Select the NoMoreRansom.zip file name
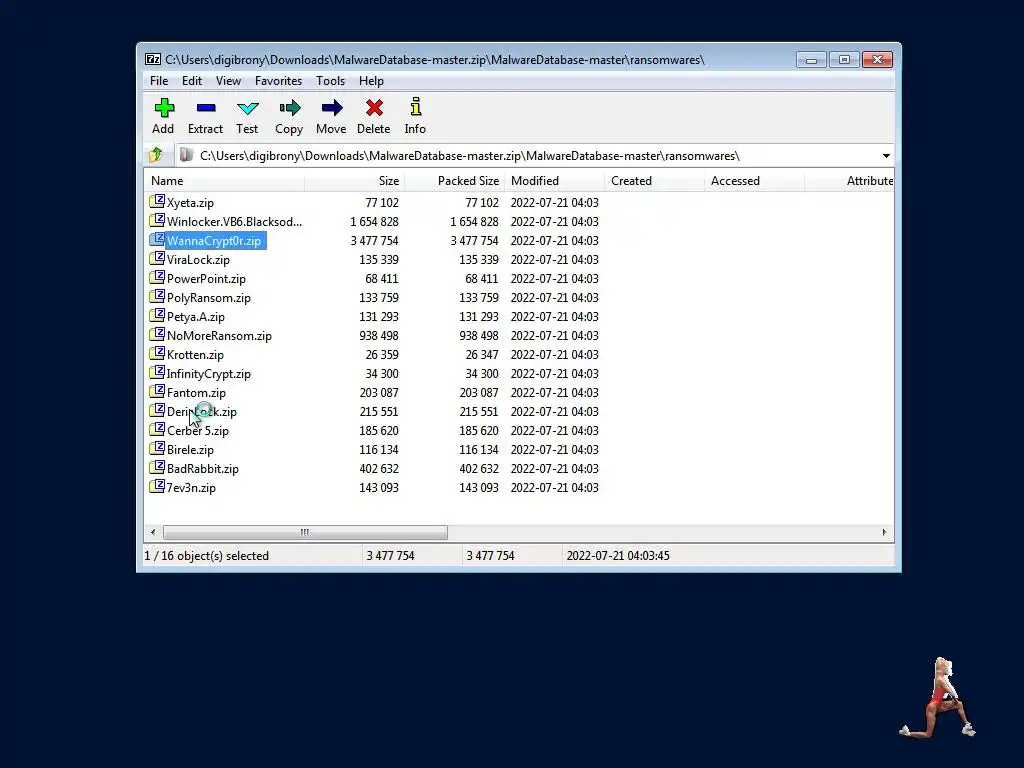Screen dimensions: 1024x768 coord(219,336)
